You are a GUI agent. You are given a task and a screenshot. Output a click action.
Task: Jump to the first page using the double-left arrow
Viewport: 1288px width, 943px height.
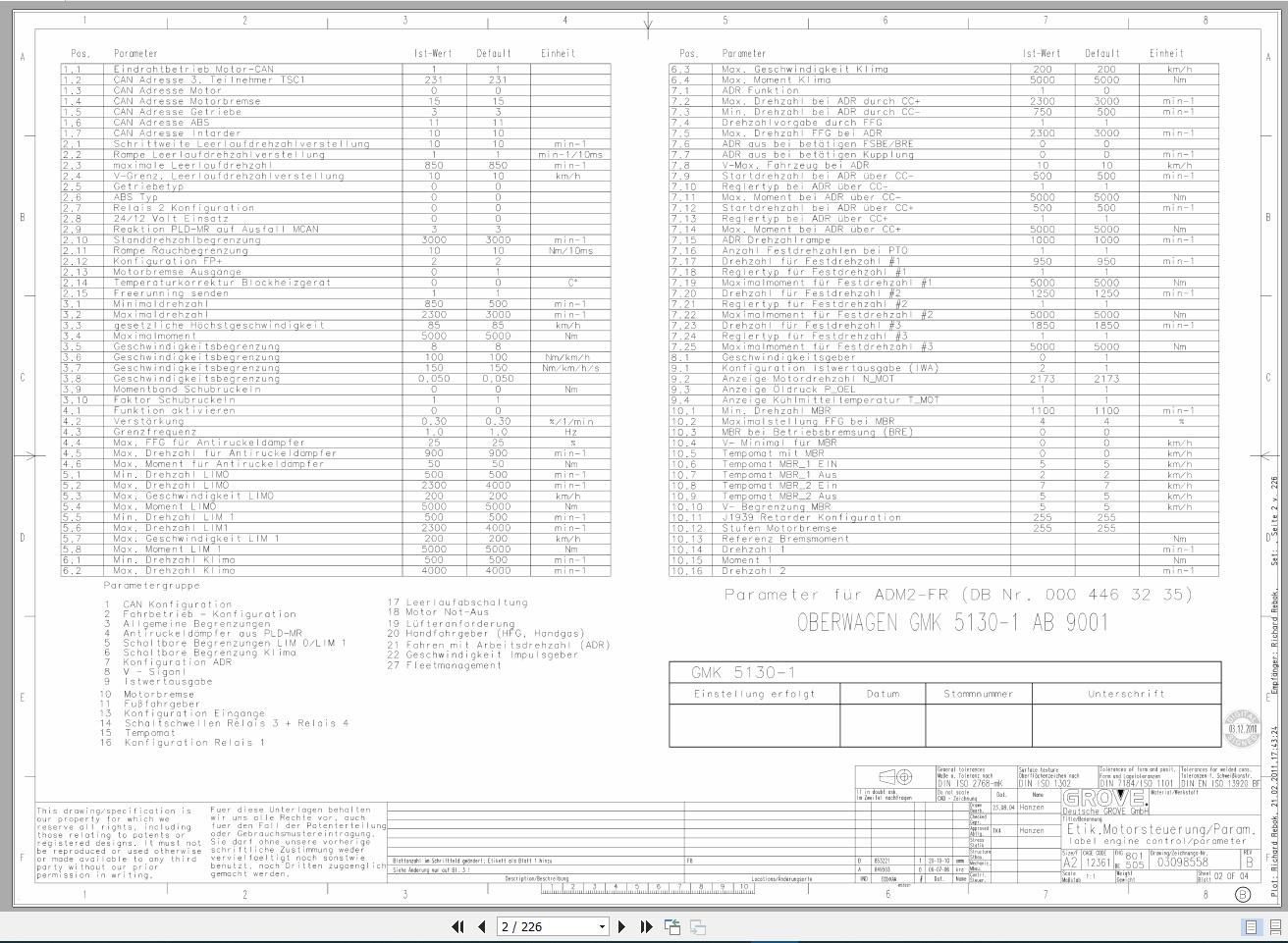click(x=457, y=926)
